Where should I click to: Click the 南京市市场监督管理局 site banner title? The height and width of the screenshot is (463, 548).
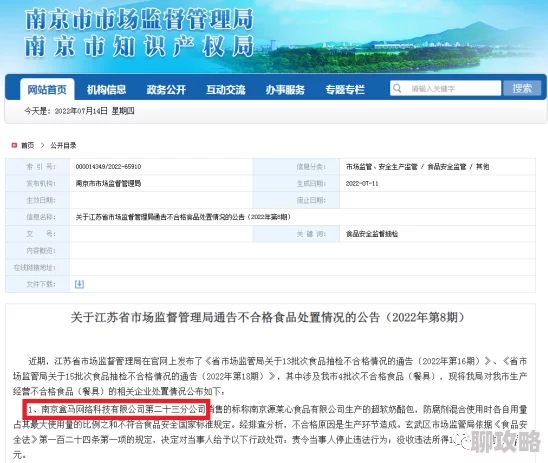click(139, 19)
